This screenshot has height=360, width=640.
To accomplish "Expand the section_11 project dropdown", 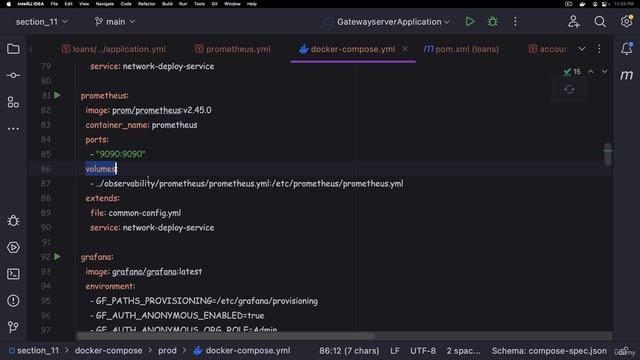I will (41, 22).
